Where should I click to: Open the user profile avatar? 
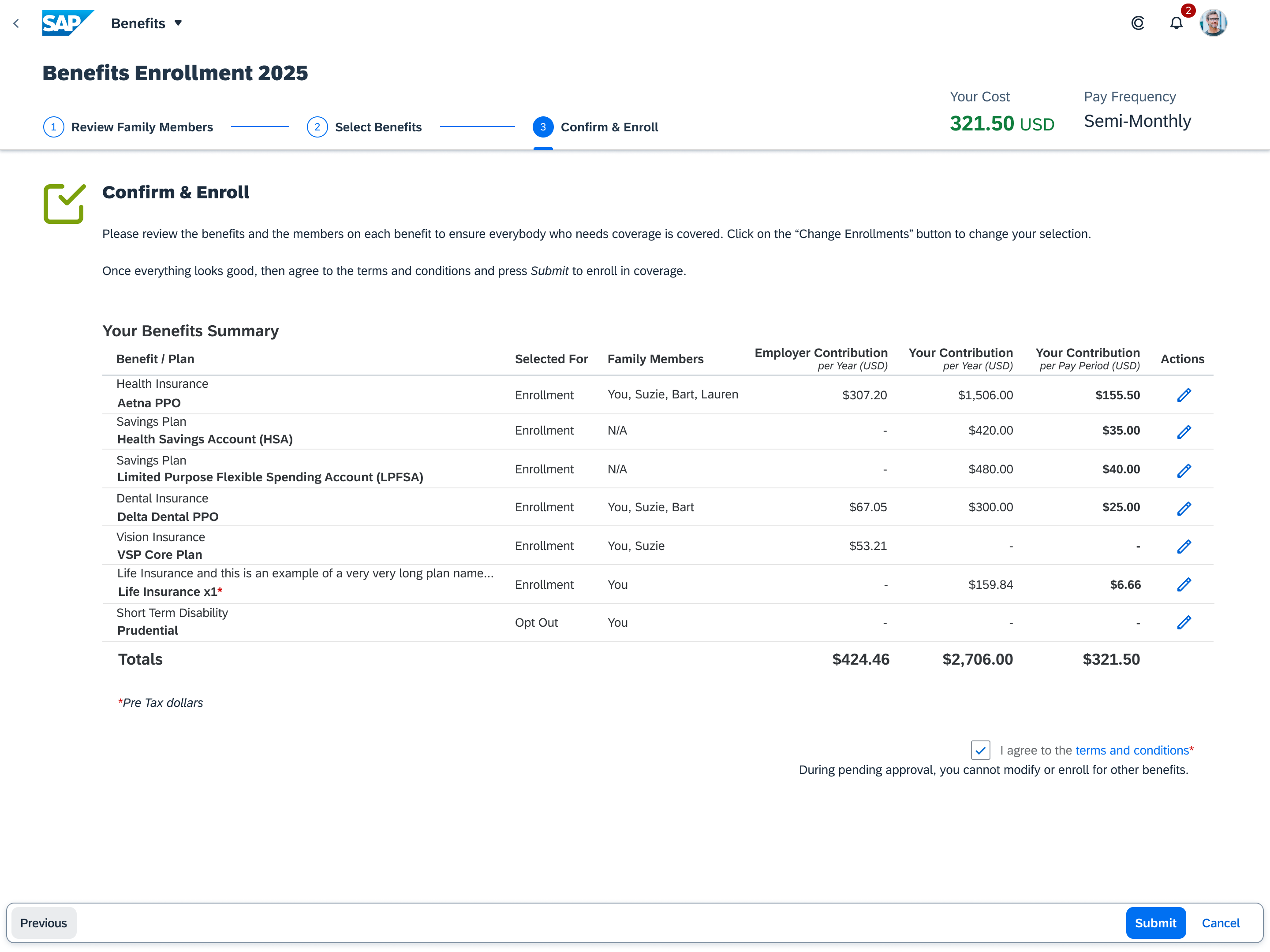[1213, 23]
